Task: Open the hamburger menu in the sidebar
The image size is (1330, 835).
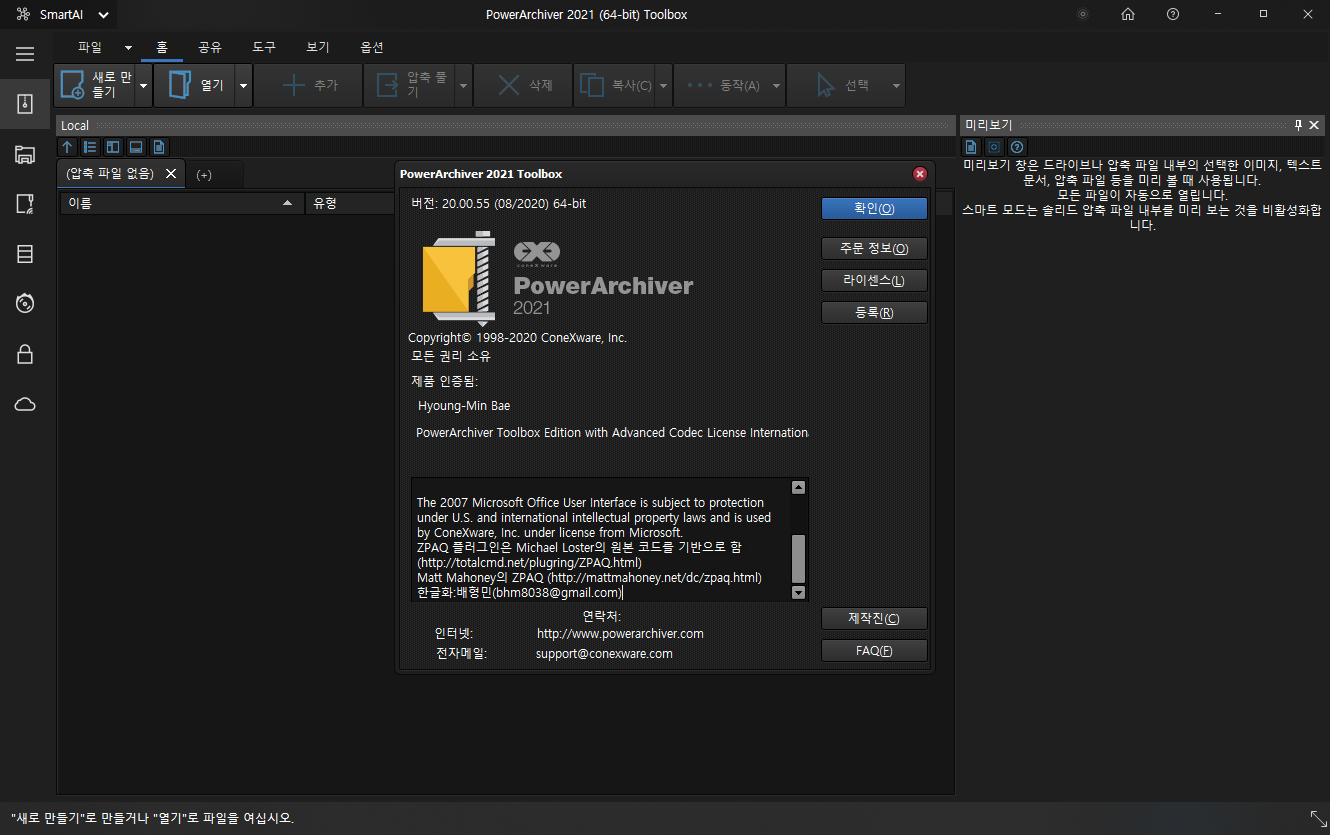Action: 25,54
